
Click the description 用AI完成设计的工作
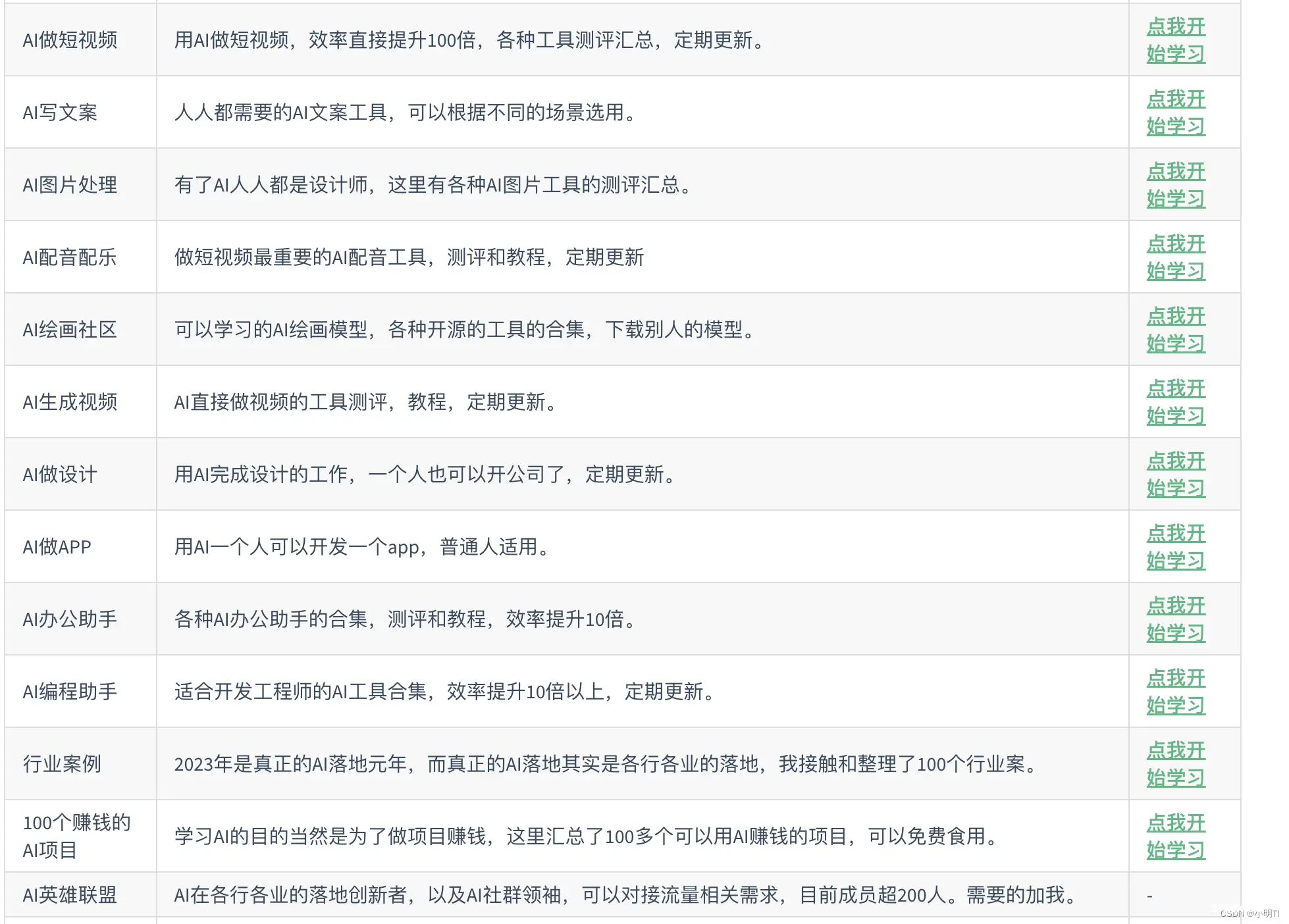(x=427, y=475)
